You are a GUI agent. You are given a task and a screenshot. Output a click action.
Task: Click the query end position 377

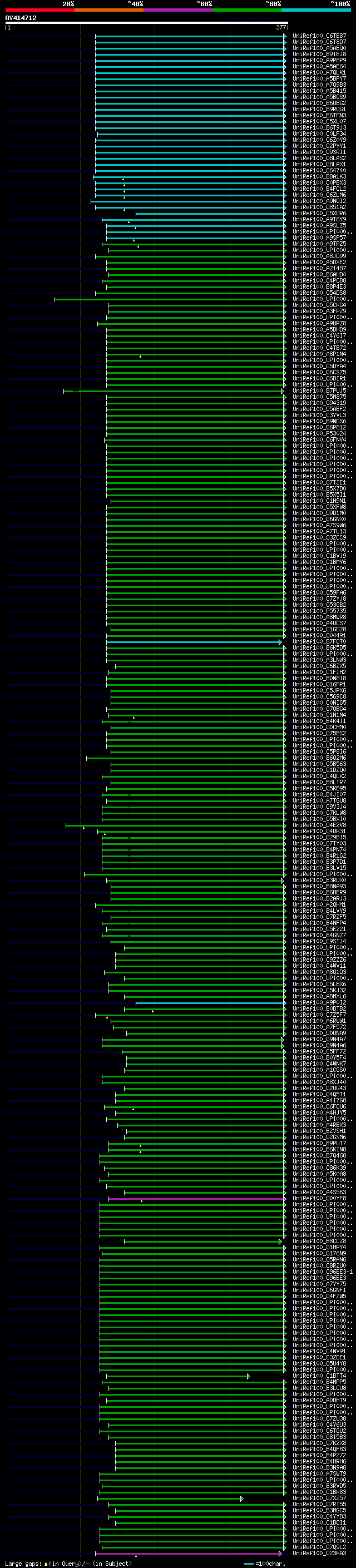click(281, 27)
